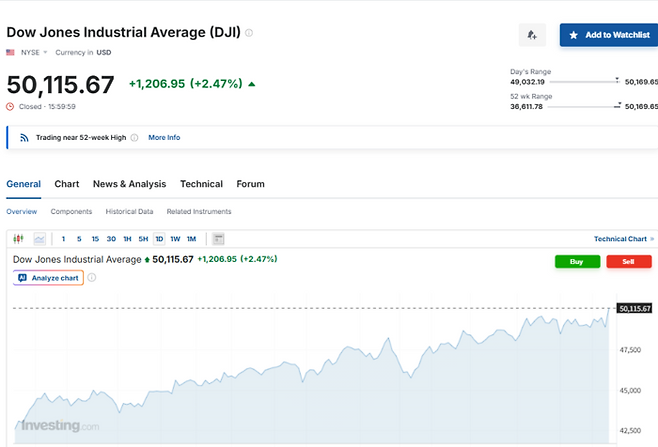Select the 15 minute interval option
Viewport: 658px width, 447px height.
95,239
